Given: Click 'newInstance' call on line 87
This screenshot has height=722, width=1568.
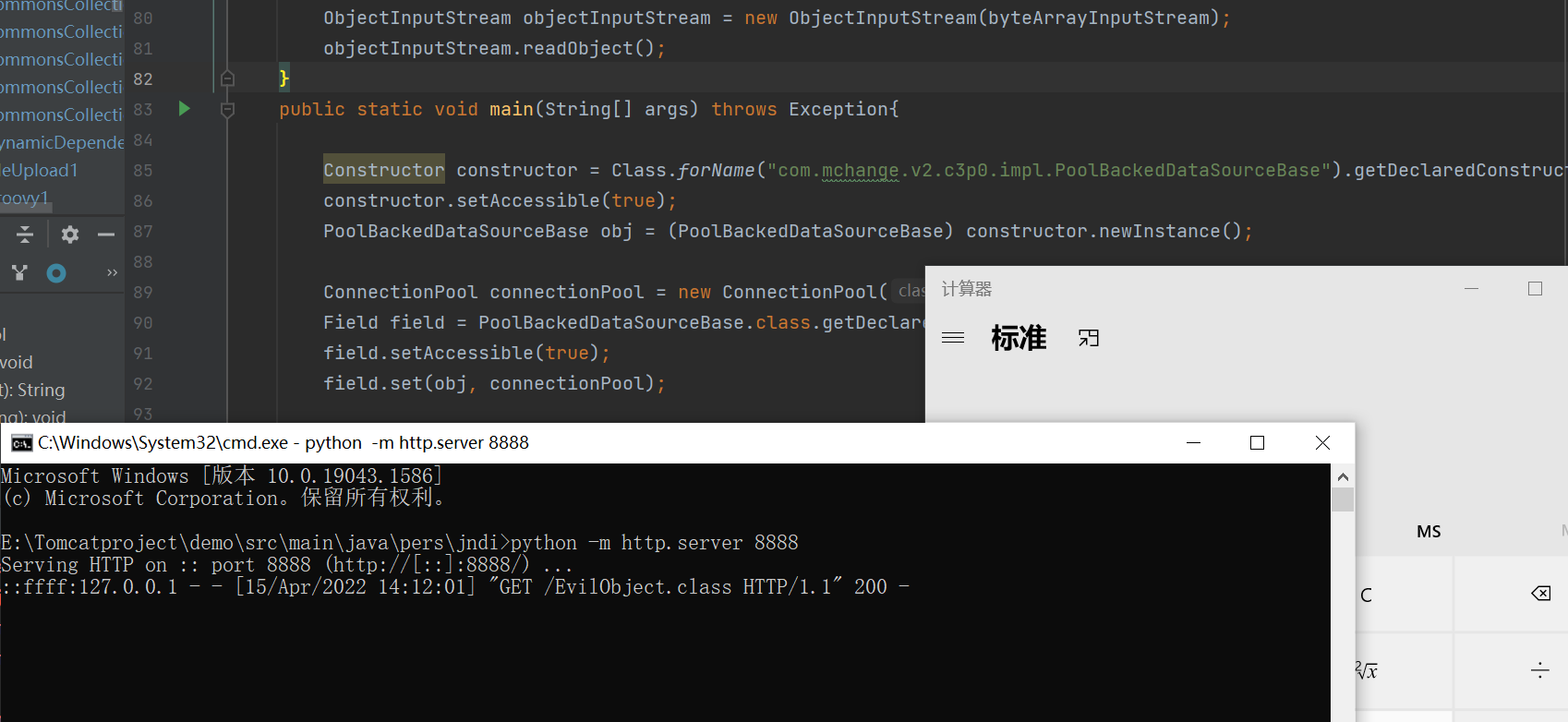Looking at the screenshot, I should pyautogui.click(x=1160, y=231).
